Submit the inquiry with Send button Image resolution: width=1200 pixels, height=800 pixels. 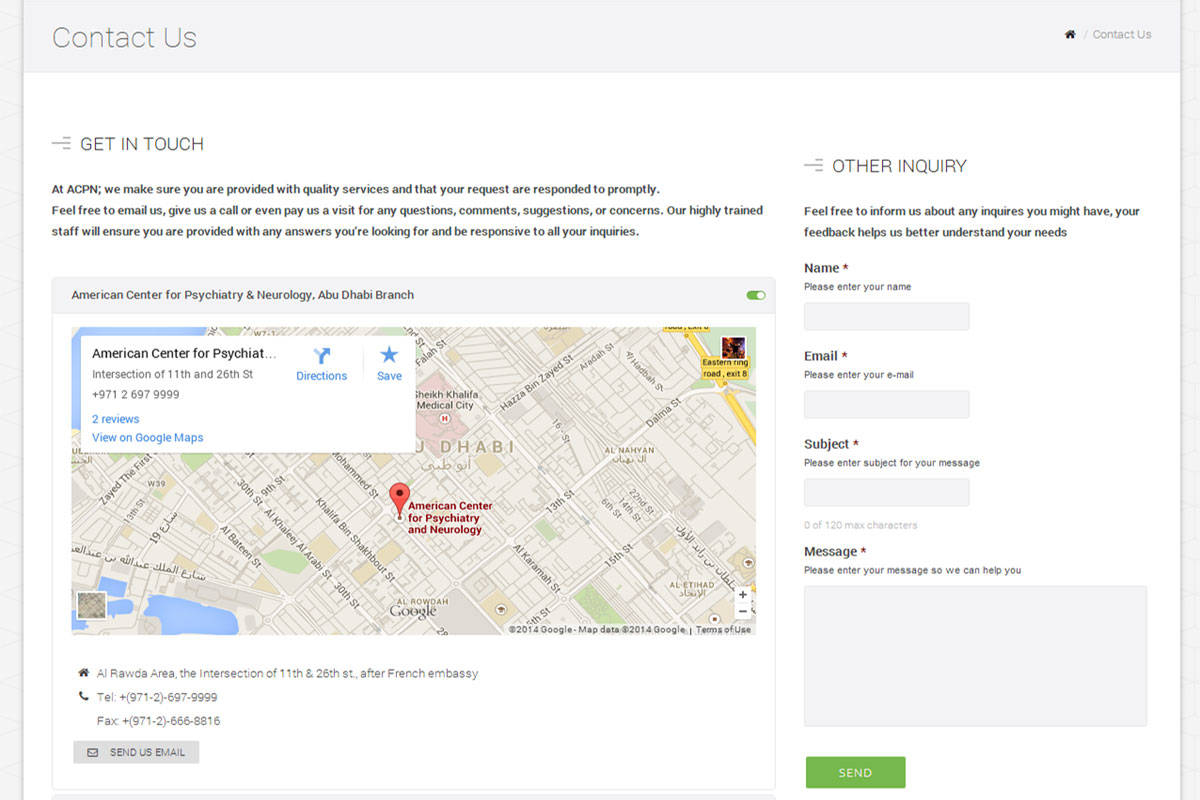click(x=855, y=773)
